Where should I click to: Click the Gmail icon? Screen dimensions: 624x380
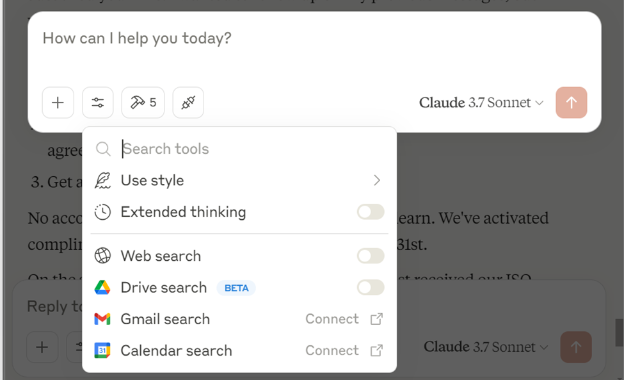pos(102,319)
